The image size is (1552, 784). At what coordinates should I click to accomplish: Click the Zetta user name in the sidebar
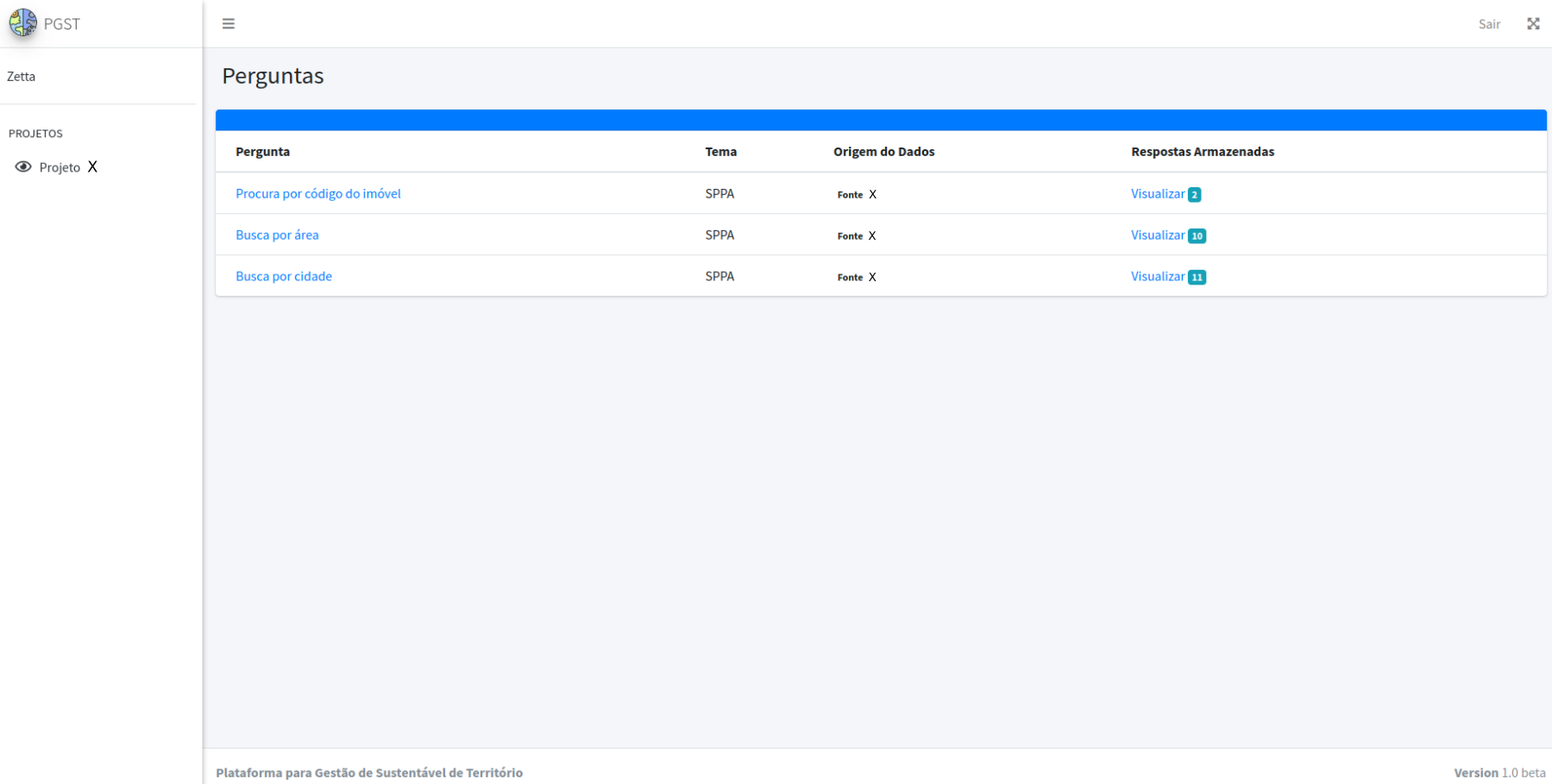[22, 77]
